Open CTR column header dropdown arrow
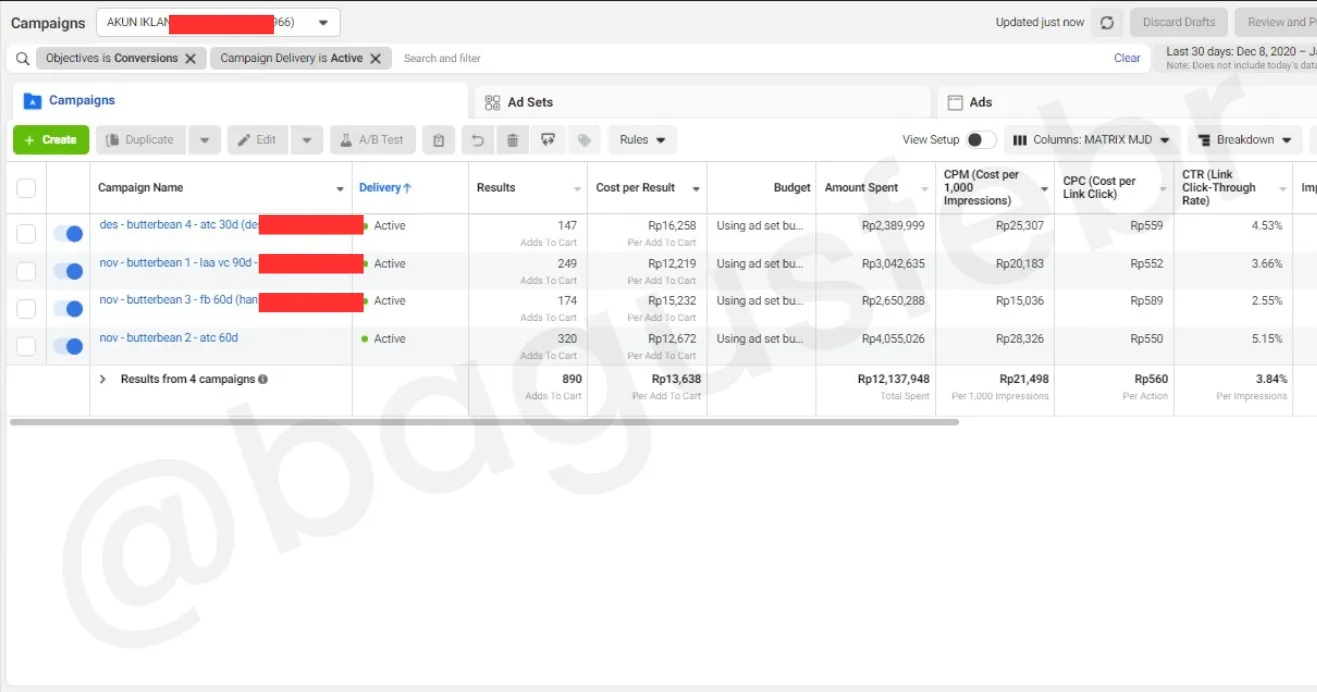 (x=1283, y=189)
